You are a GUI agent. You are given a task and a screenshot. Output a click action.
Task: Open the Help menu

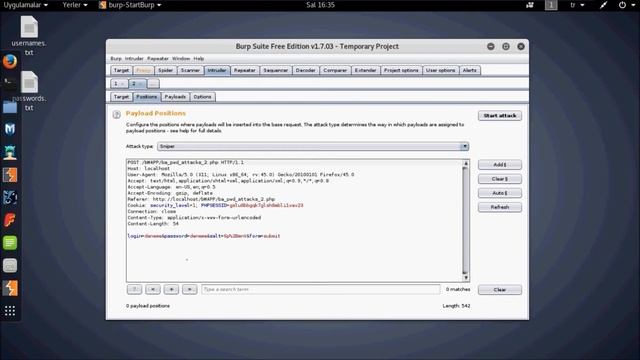point(199,59)
